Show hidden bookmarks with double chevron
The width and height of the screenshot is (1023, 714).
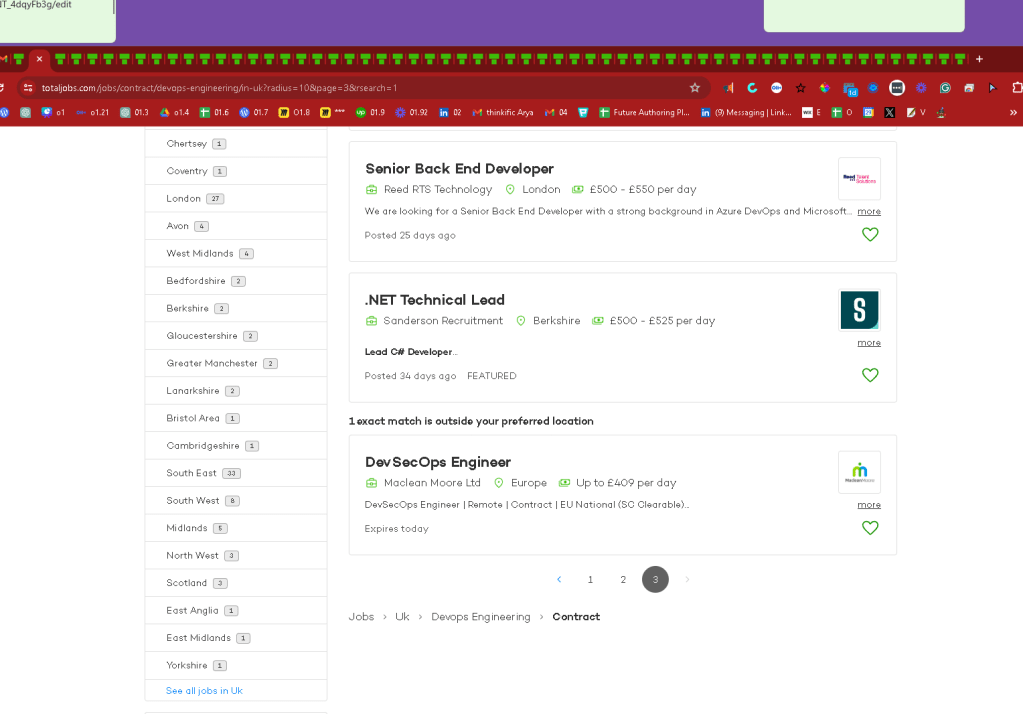pyautogui.click(x=1013, y=112)
